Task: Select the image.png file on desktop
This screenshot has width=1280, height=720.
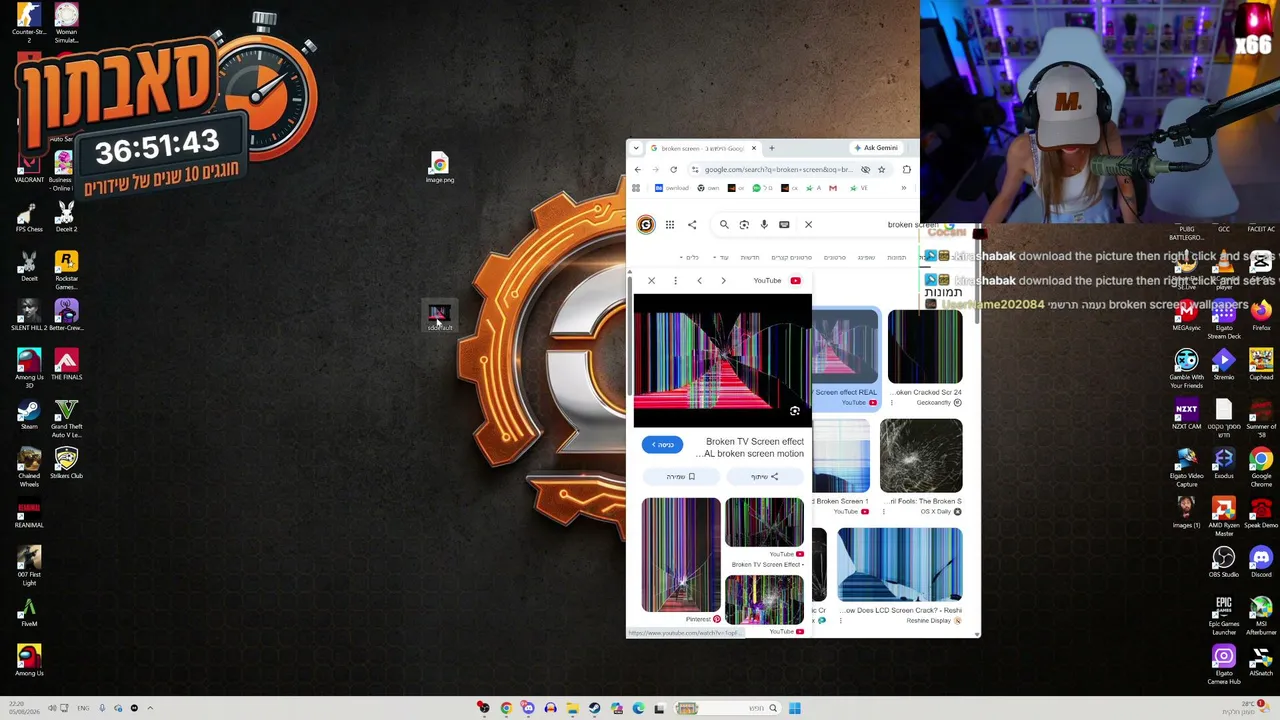Action: click(x=440, y=167)
